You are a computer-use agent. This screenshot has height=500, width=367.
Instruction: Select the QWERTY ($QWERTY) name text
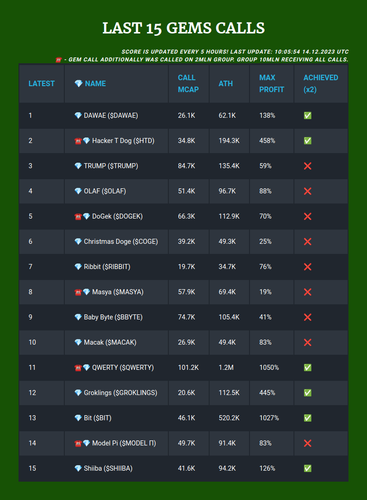123,368
